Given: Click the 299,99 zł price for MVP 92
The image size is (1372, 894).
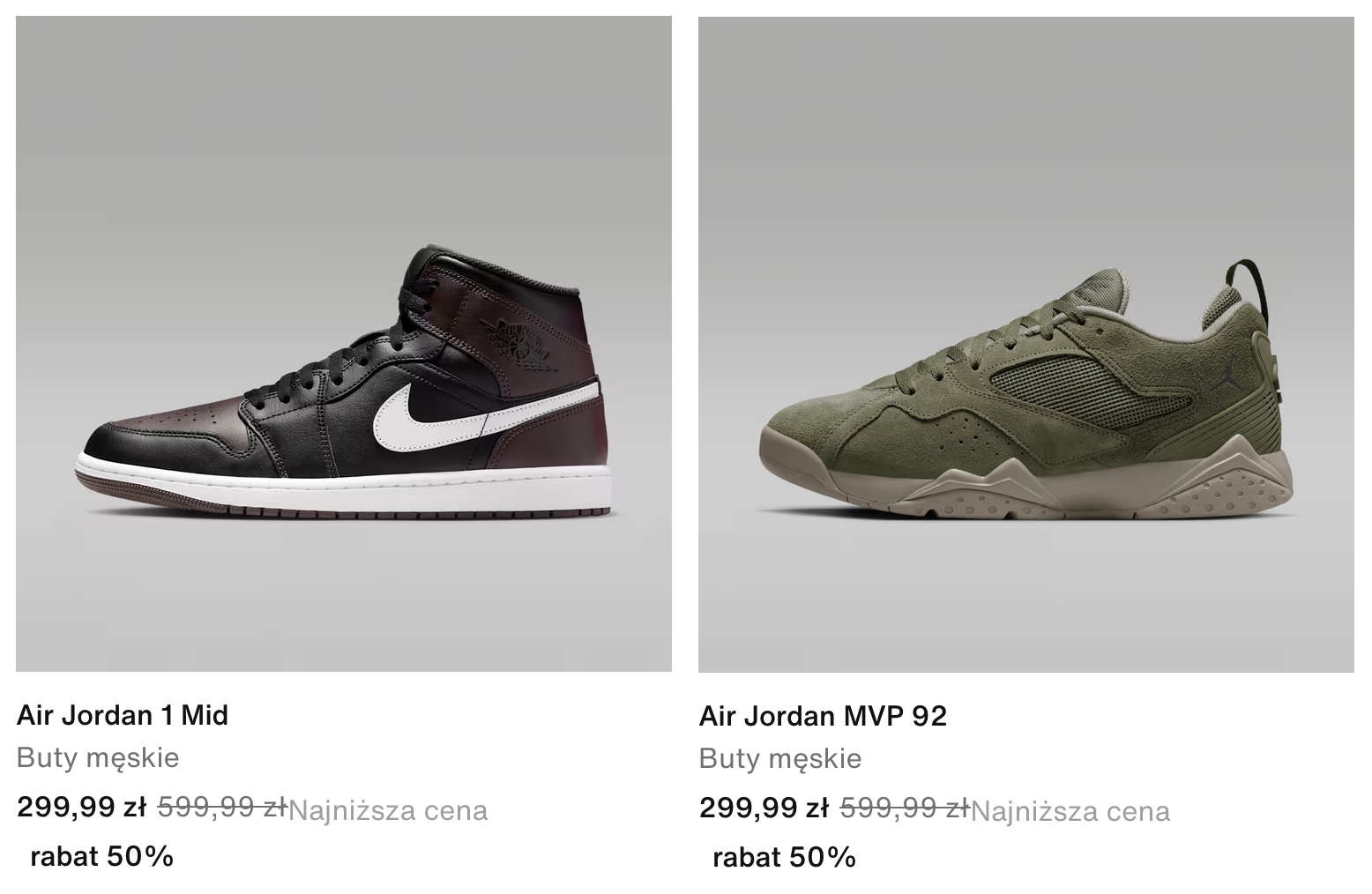Looking at the screenshot, I should (x=764, y=808).
